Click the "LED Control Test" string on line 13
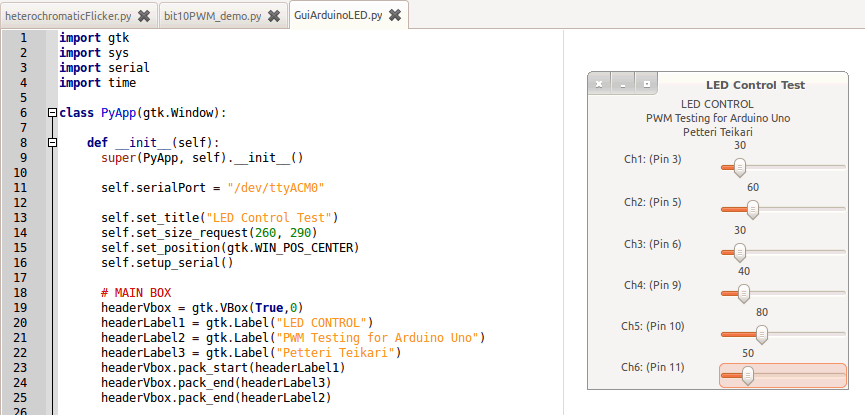865x415 pixels. pos(269,217)
